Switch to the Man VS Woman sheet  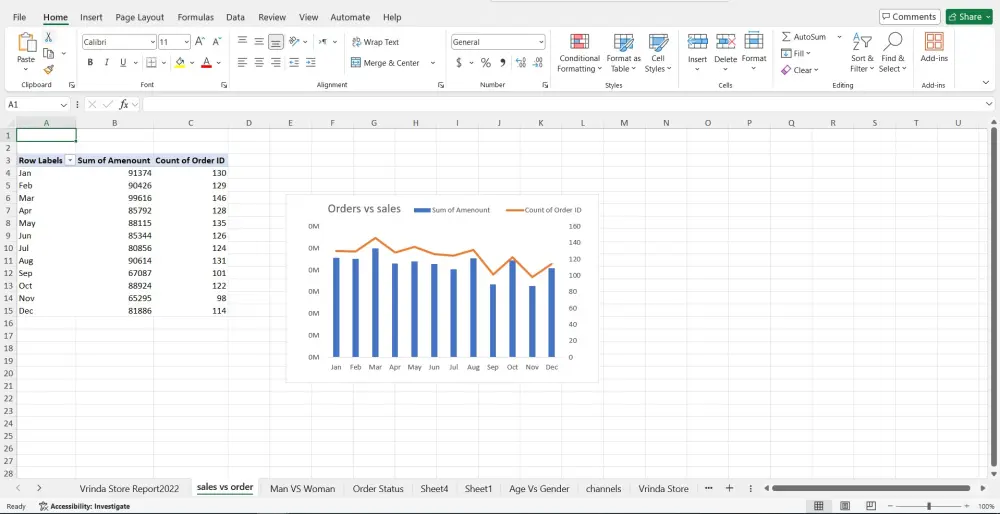click(x=302, y=488)
